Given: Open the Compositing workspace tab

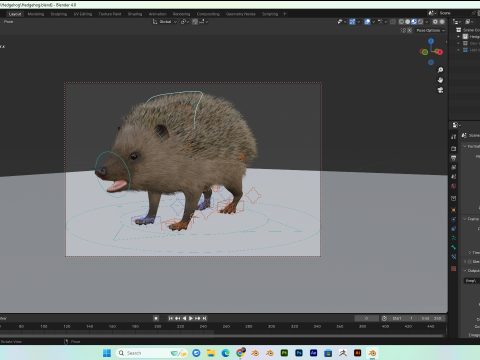Looking at the screenshot, I should click(208, 14).
